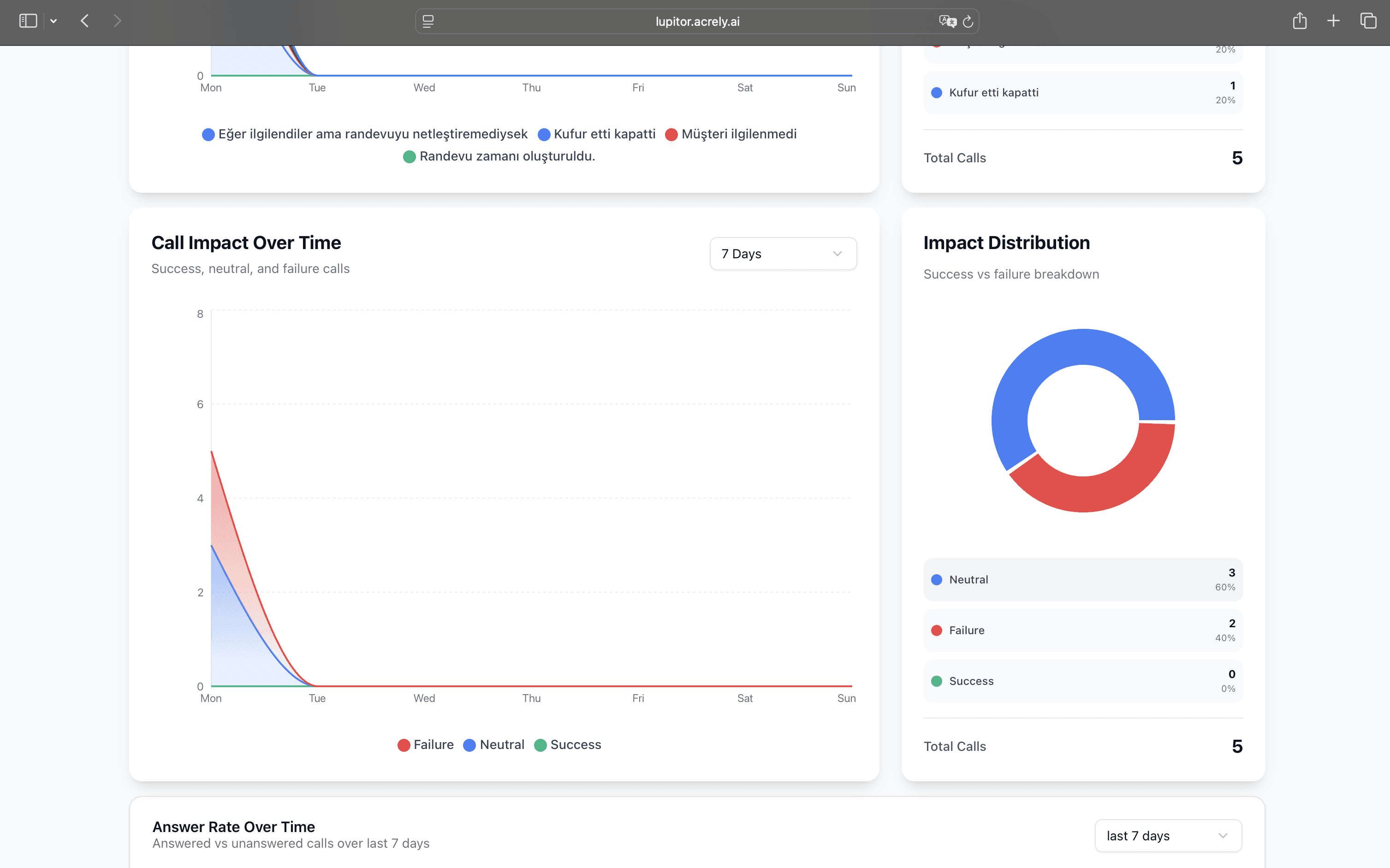Click the back navigation arrow
This screenshot has height=868, width=1390.
[x=85, y=21]
